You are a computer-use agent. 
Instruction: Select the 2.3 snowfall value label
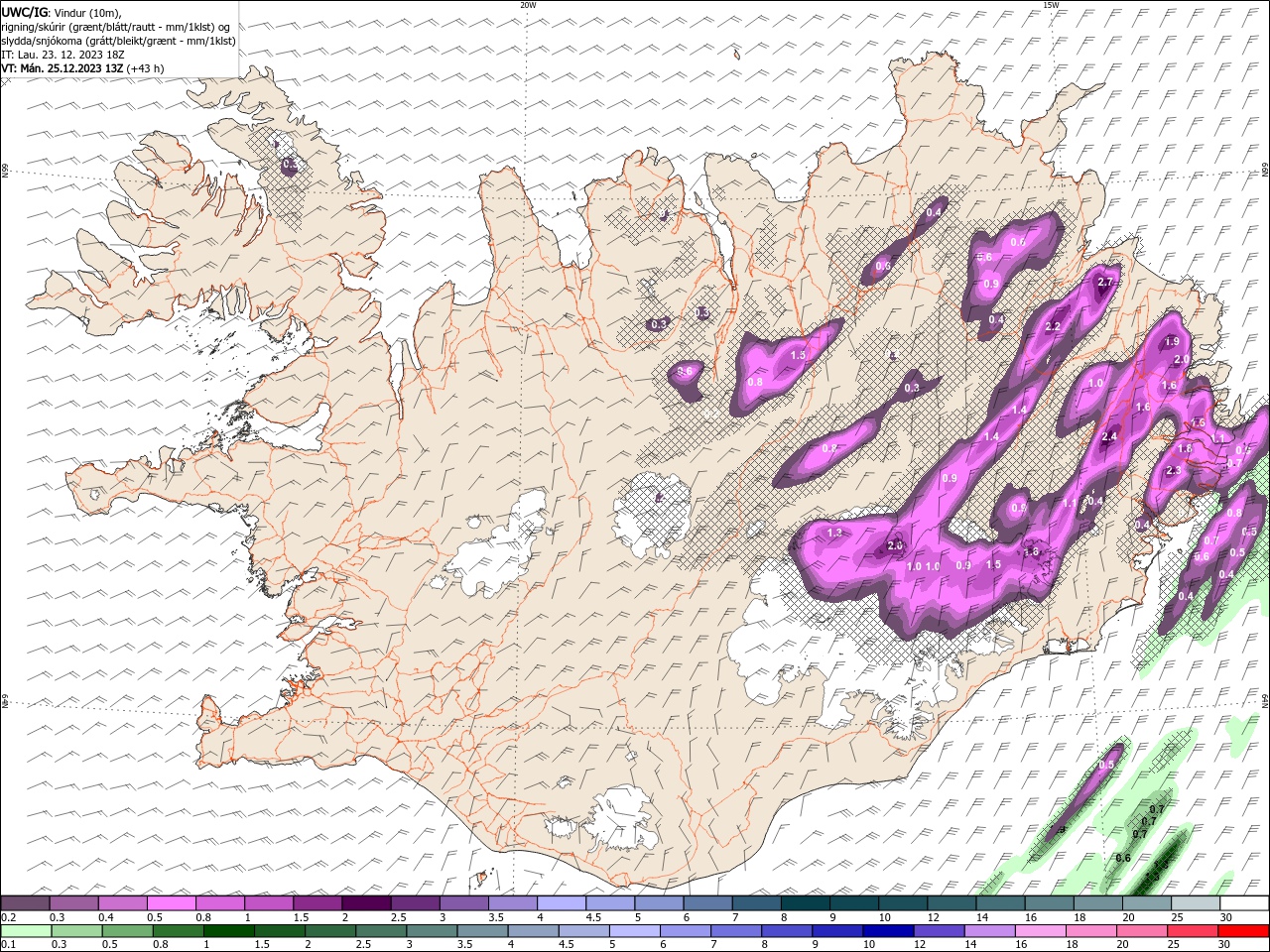click(1174, 471)
